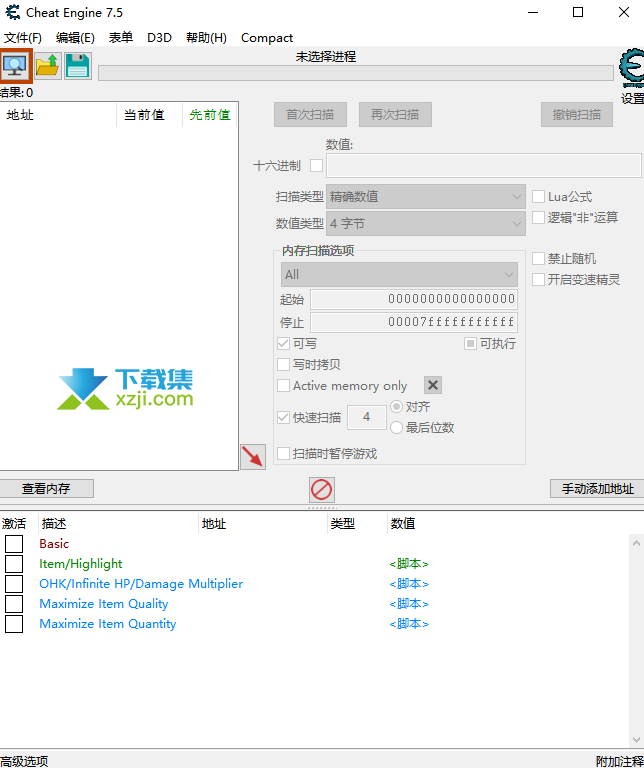Viewport: 644px width, 768px height.
Task: Toggle the 可执行 executable checkbox
Action: pos(470,343)
